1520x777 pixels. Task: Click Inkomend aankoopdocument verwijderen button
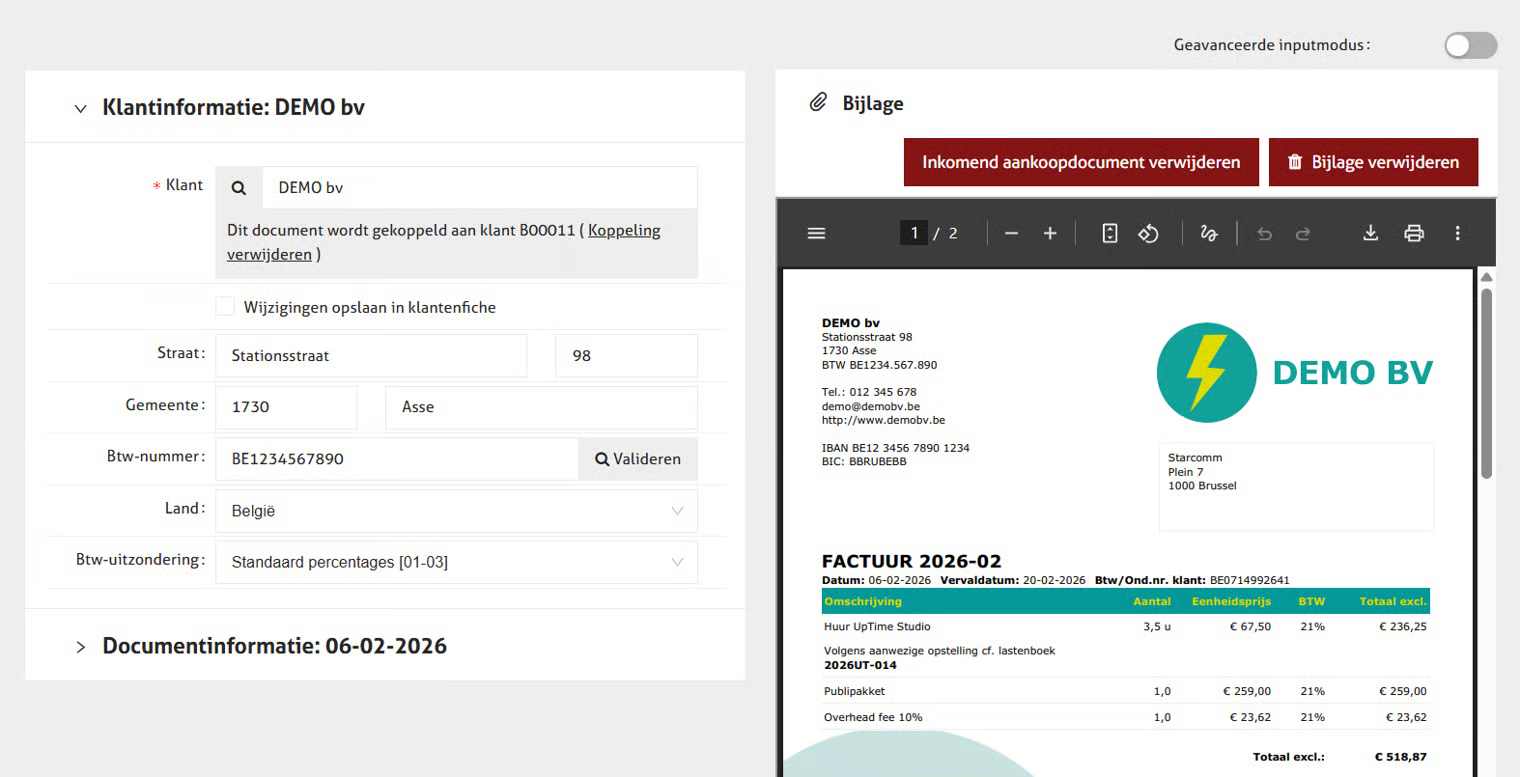pos(1081,162)
